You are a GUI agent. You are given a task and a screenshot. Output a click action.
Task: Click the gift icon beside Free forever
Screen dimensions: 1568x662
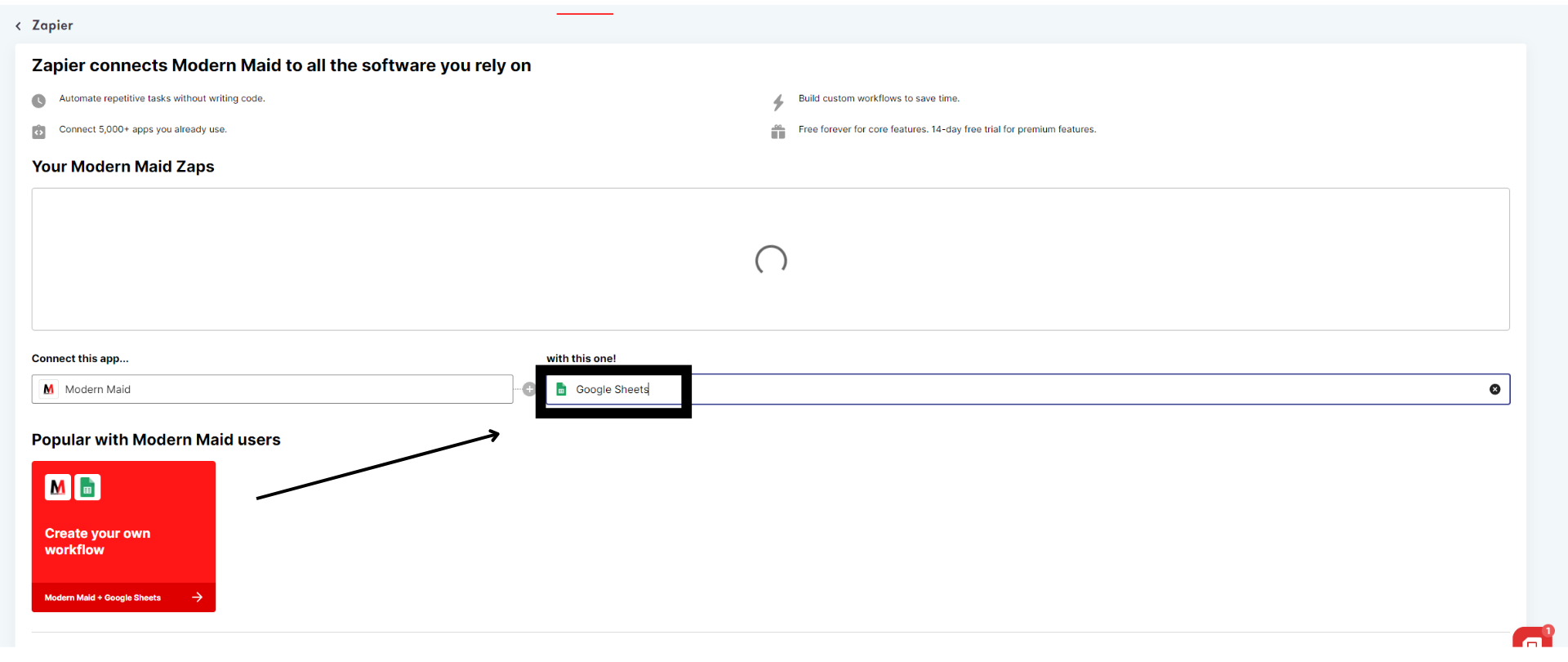778,132
